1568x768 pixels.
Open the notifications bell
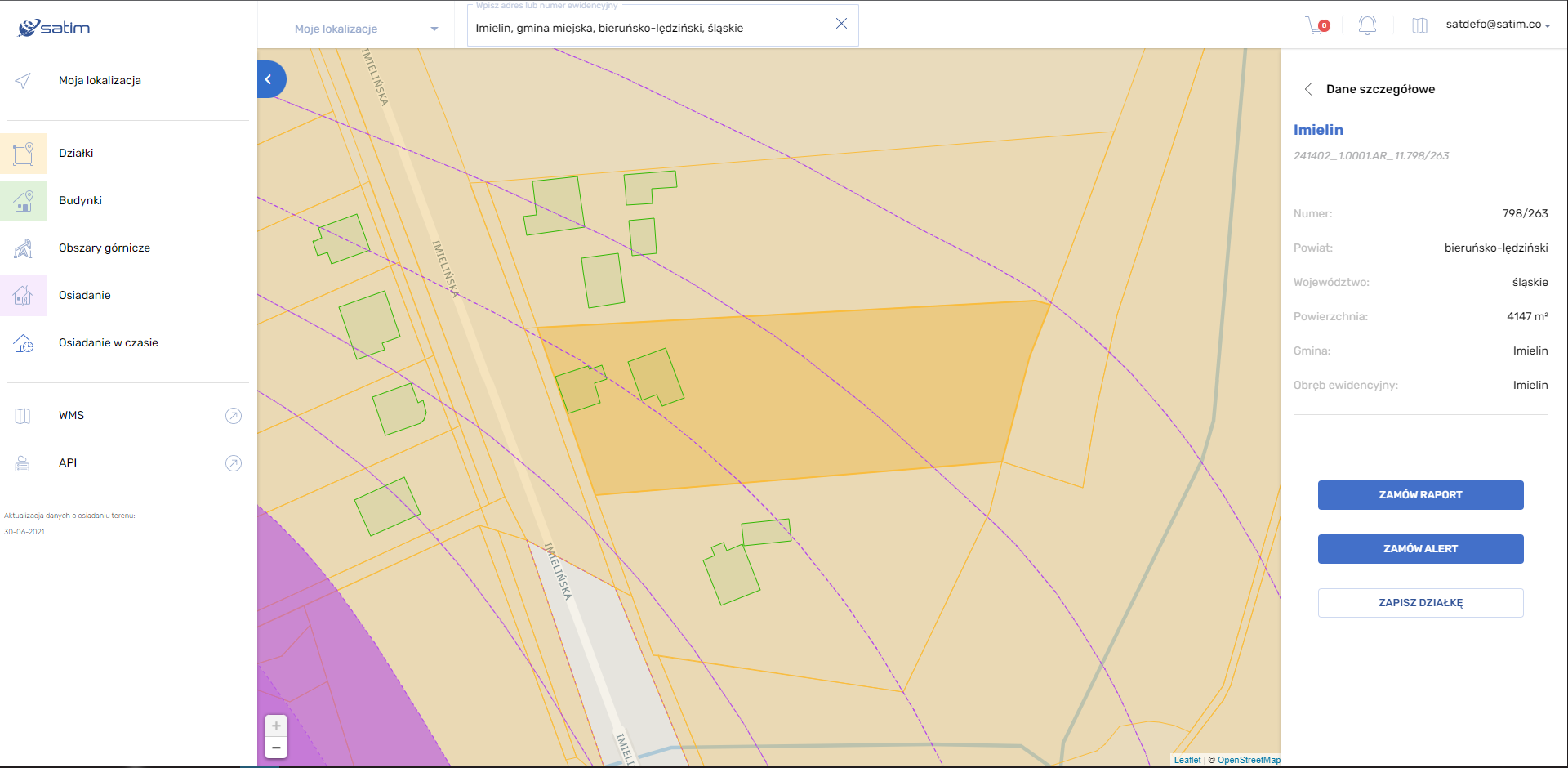[1367, 25]
